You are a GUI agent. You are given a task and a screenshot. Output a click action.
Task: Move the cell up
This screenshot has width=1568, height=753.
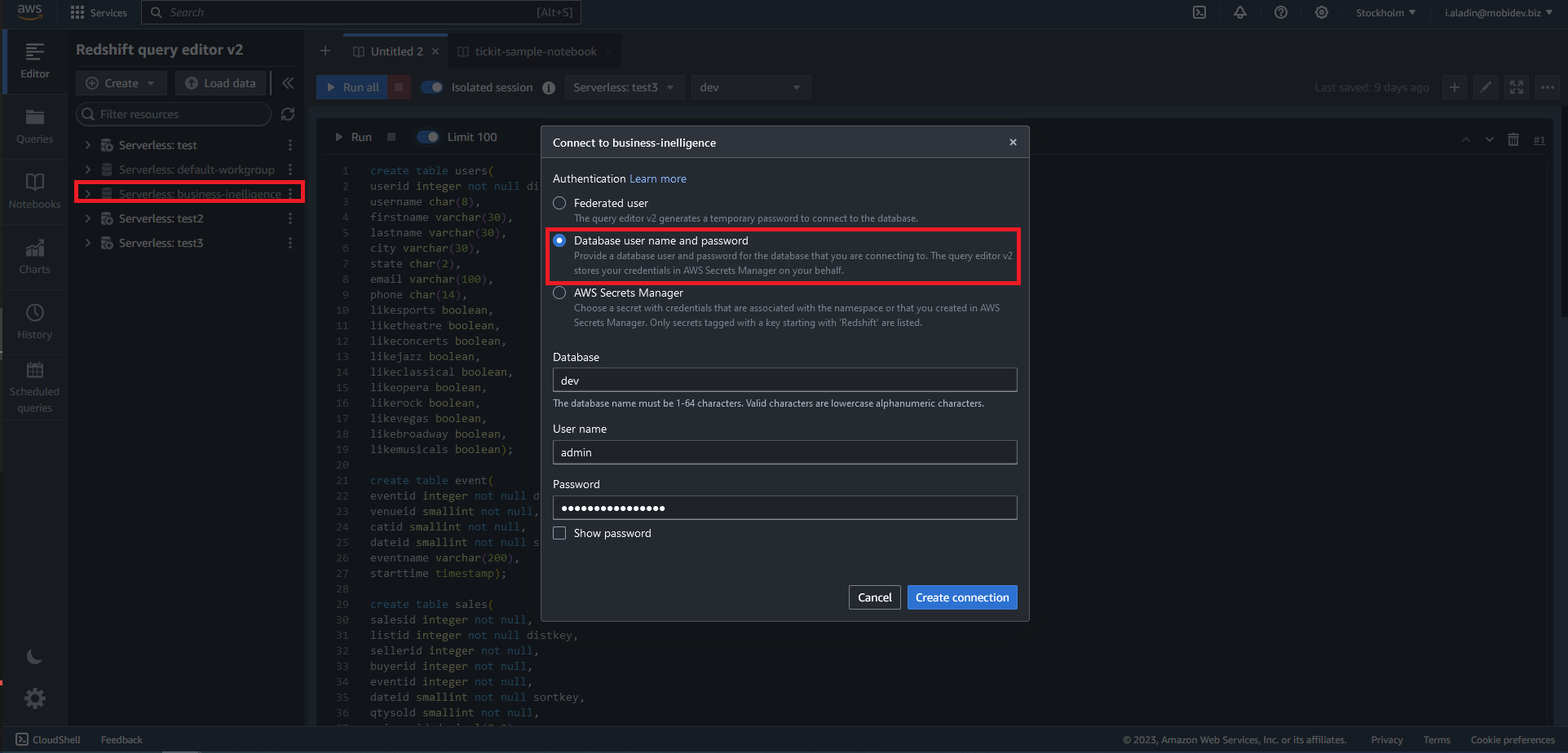pyautogui.click(x=1466, y=139)
